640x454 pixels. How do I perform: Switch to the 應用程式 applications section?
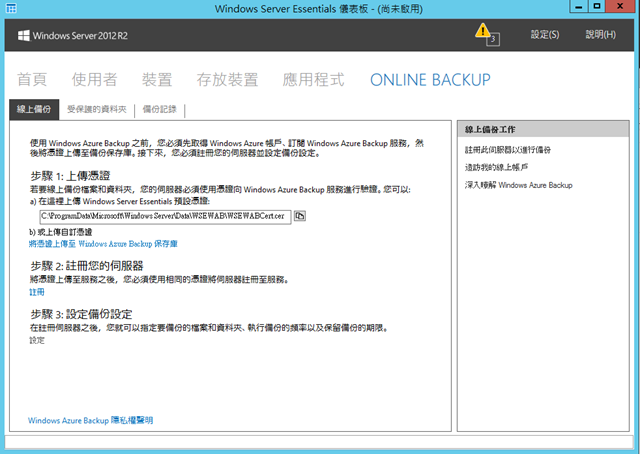click(313, 79)
